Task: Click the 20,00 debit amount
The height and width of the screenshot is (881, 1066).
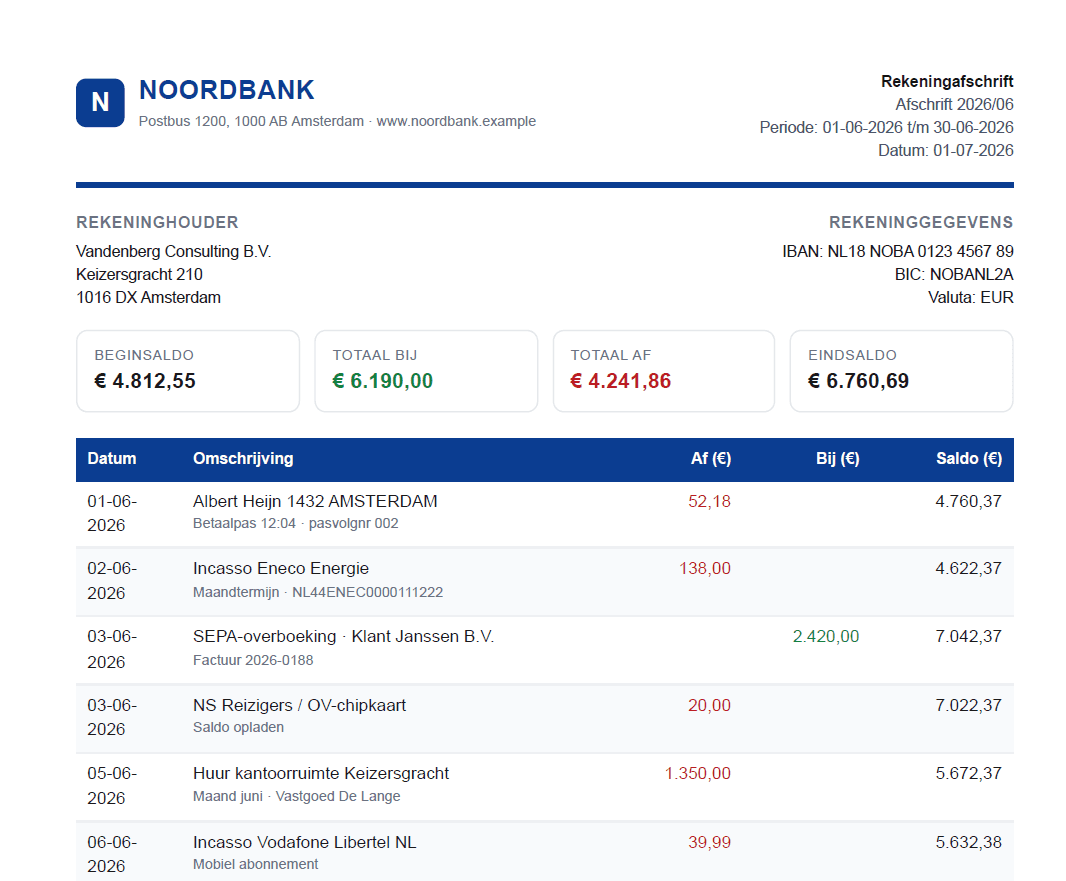Action: 709,706
